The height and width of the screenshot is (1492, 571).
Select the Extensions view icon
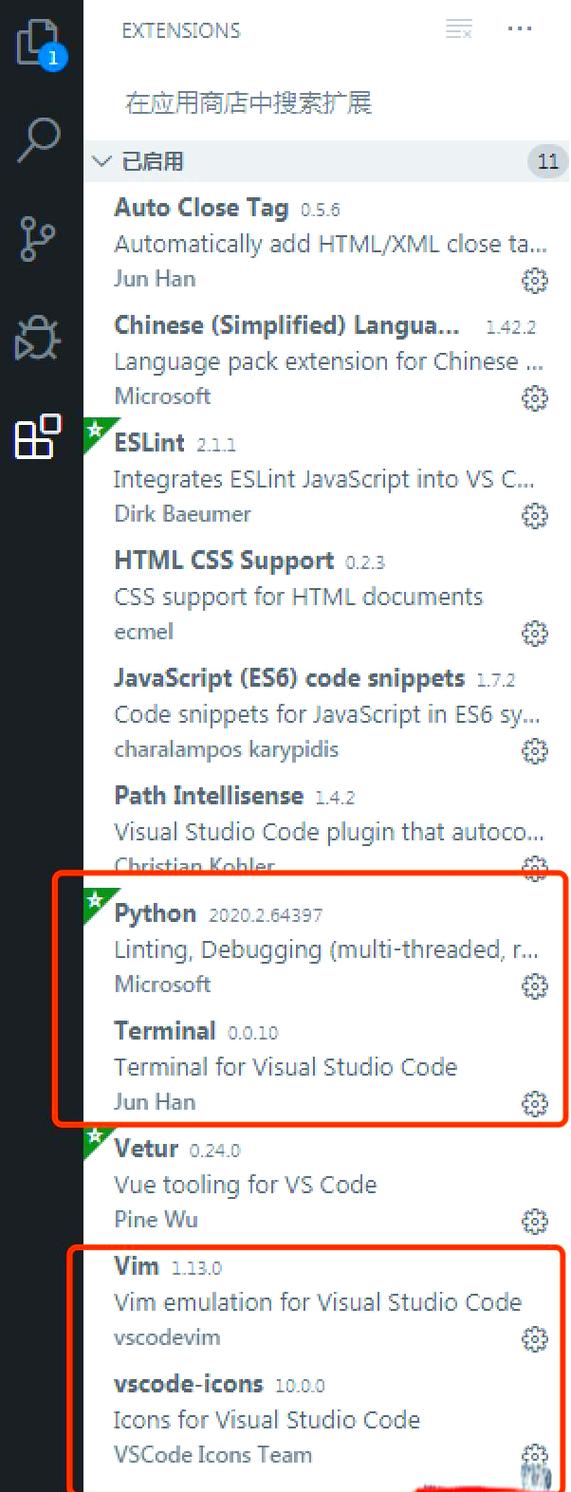click(x=38, y=436)
